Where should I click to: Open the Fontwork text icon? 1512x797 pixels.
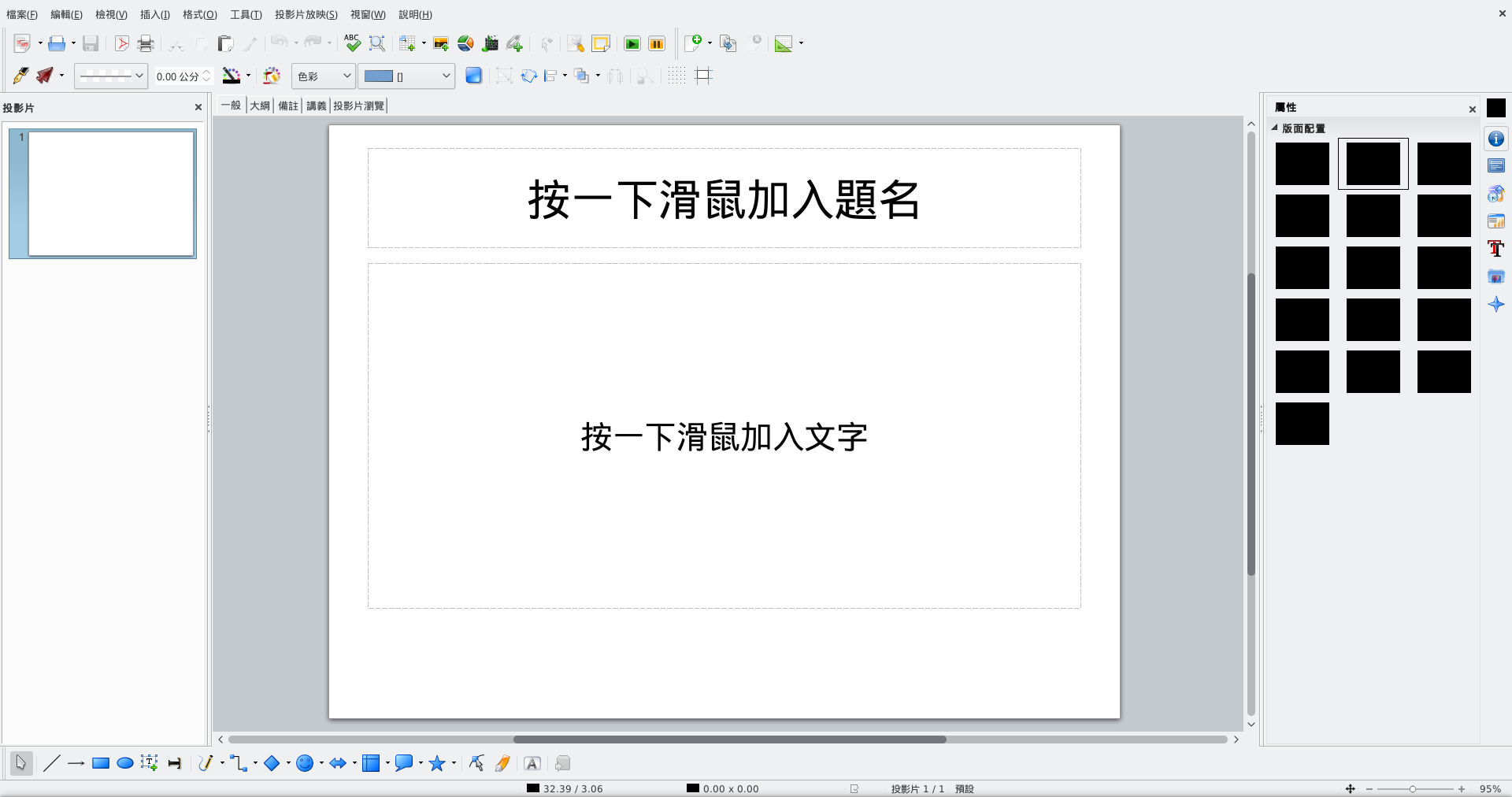coord(532,763)
